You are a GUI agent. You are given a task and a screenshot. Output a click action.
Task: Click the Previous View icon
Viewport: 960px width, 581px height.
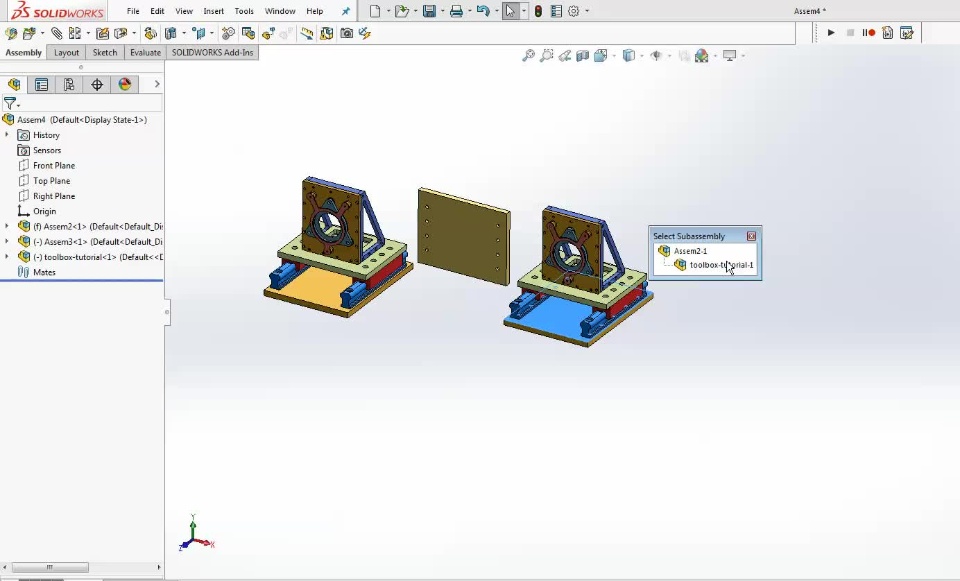point(564,56)
